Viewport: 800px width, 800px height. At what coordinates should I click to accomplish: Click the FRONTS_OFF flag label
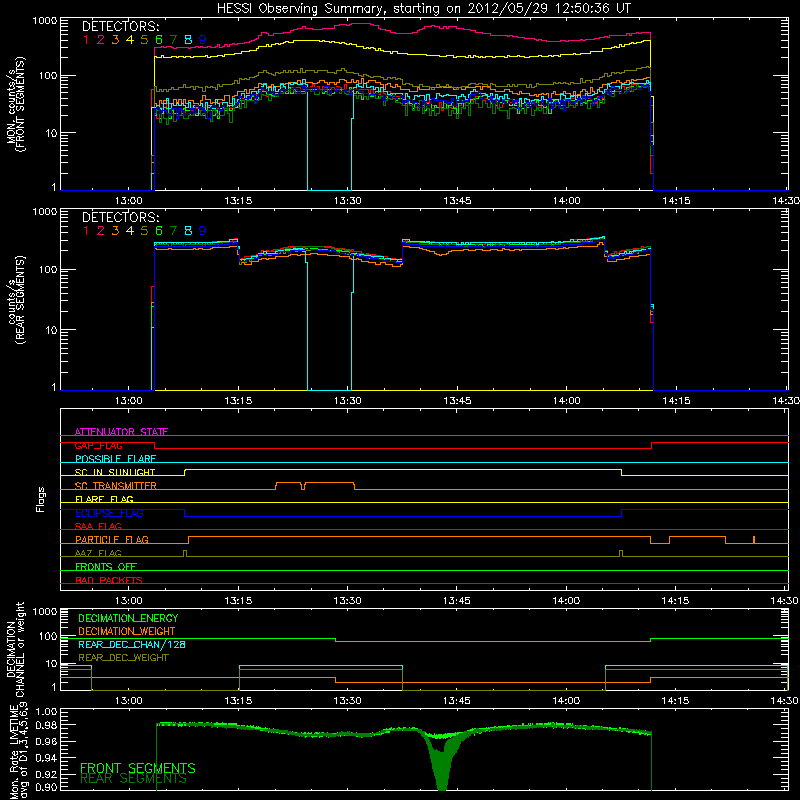coord(106,567)
